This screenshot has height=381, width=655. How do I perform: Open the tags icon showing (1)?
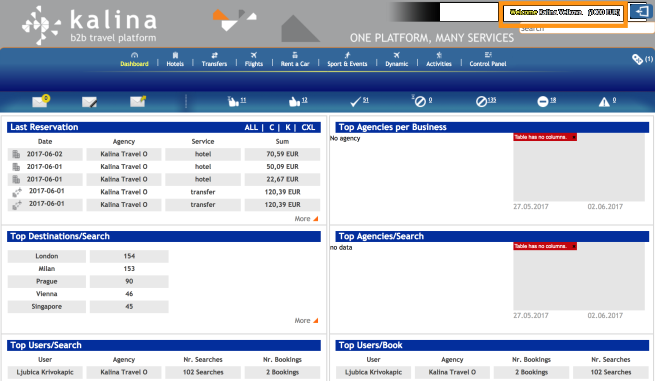pyautogui.click(x=642, y=59)
